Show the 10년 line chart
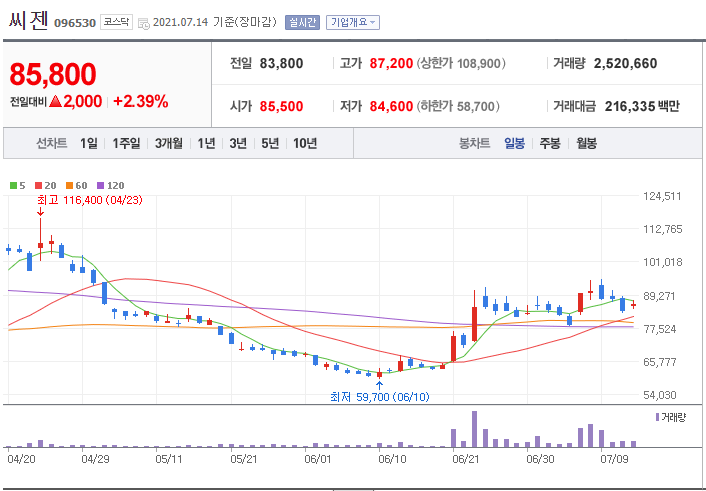Image resolution: width=706 pixels, height=491 pixels. pos(305,143)
